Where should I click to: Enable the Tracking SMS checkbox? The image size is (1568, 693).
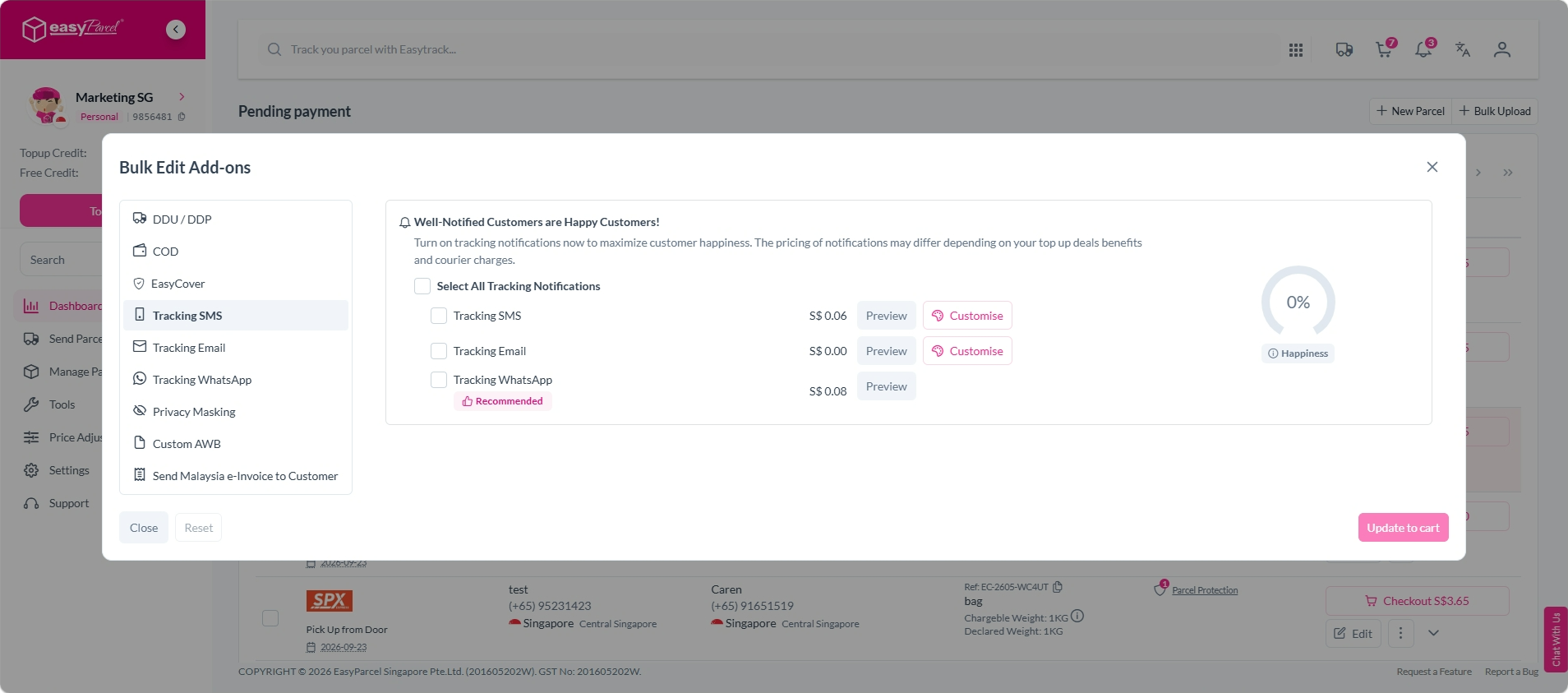click(439, 316)
